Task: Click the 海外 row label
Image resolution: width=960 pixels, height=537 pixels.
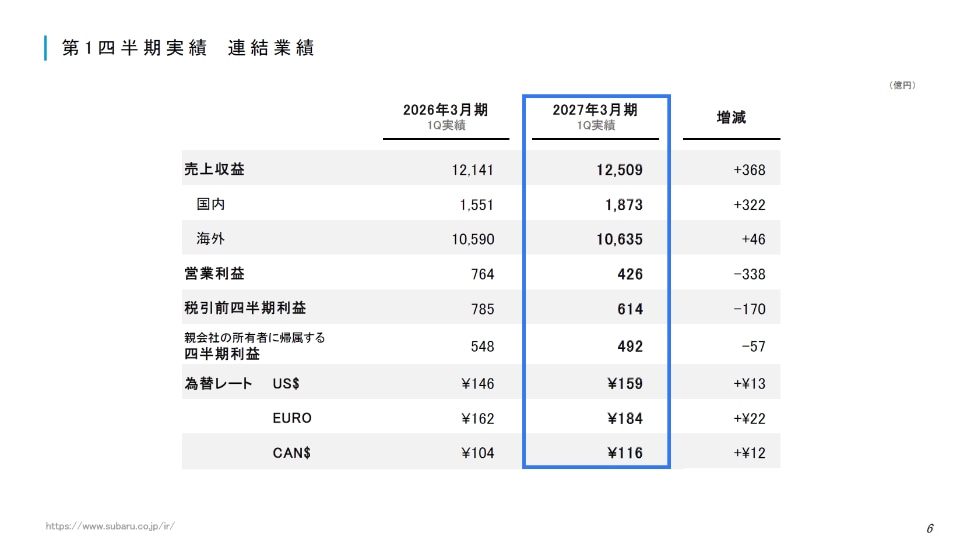Action: pos(211,239)
